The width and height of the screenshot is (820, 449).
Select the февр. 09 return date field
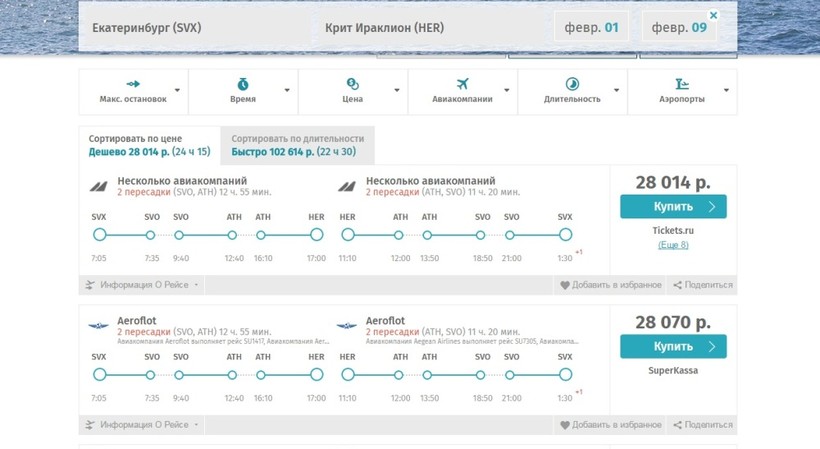point(679,28)
